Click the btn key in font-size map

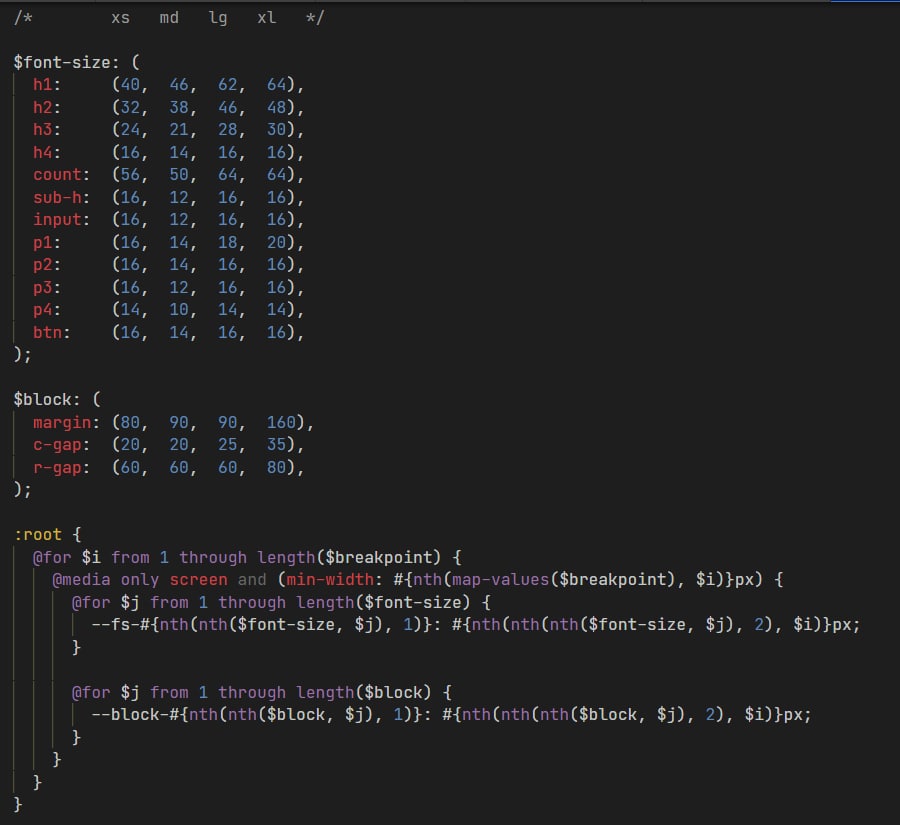(x=48, y=332)
